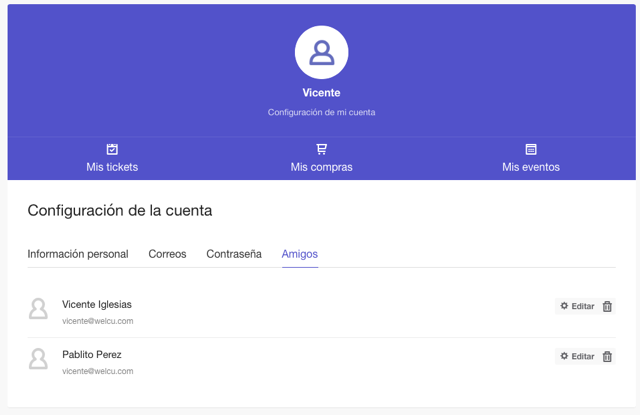
Task: Click the Pablito Perez name text
Action: 92,355
